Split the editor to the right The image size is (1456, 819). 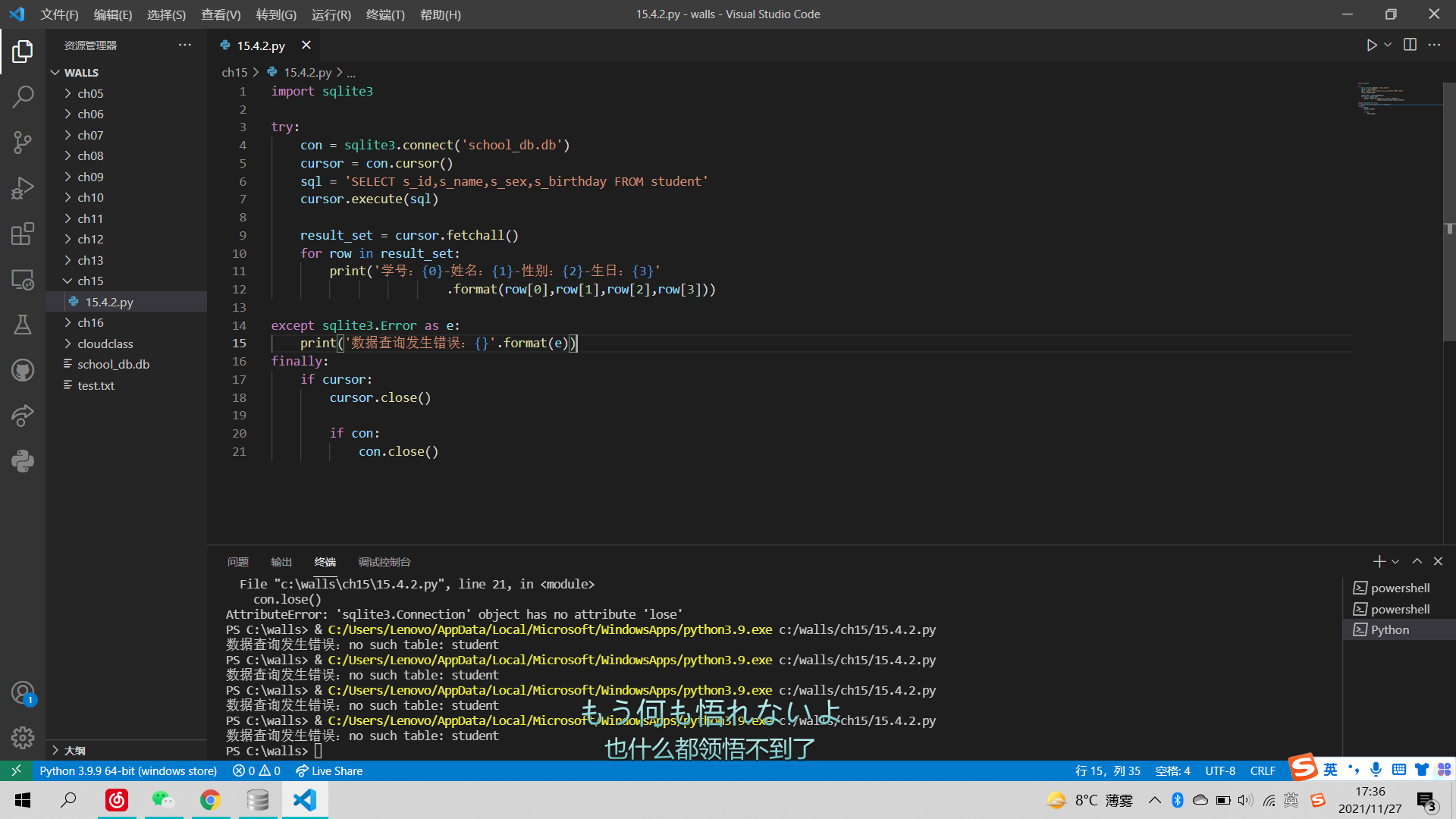point(1410,45)
